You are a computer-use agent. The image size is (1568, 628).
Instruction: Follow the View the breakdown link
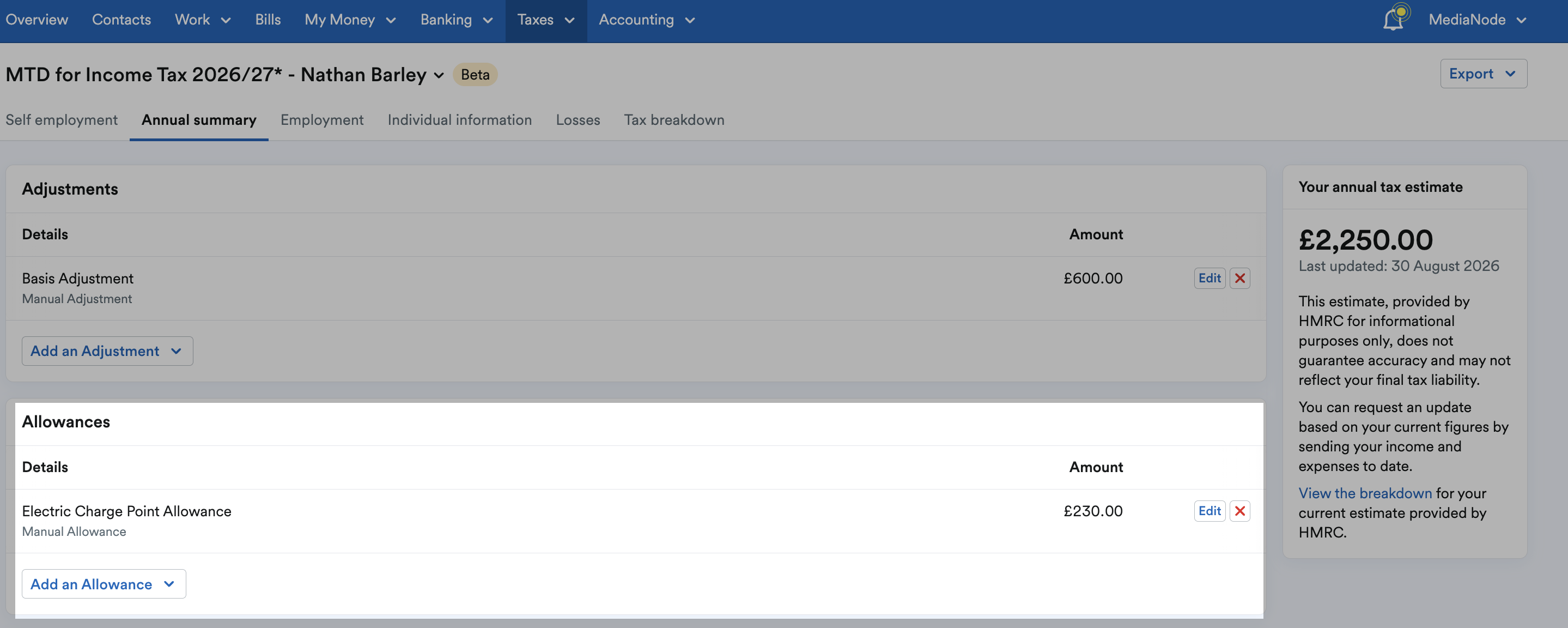tap(1365, 493)
